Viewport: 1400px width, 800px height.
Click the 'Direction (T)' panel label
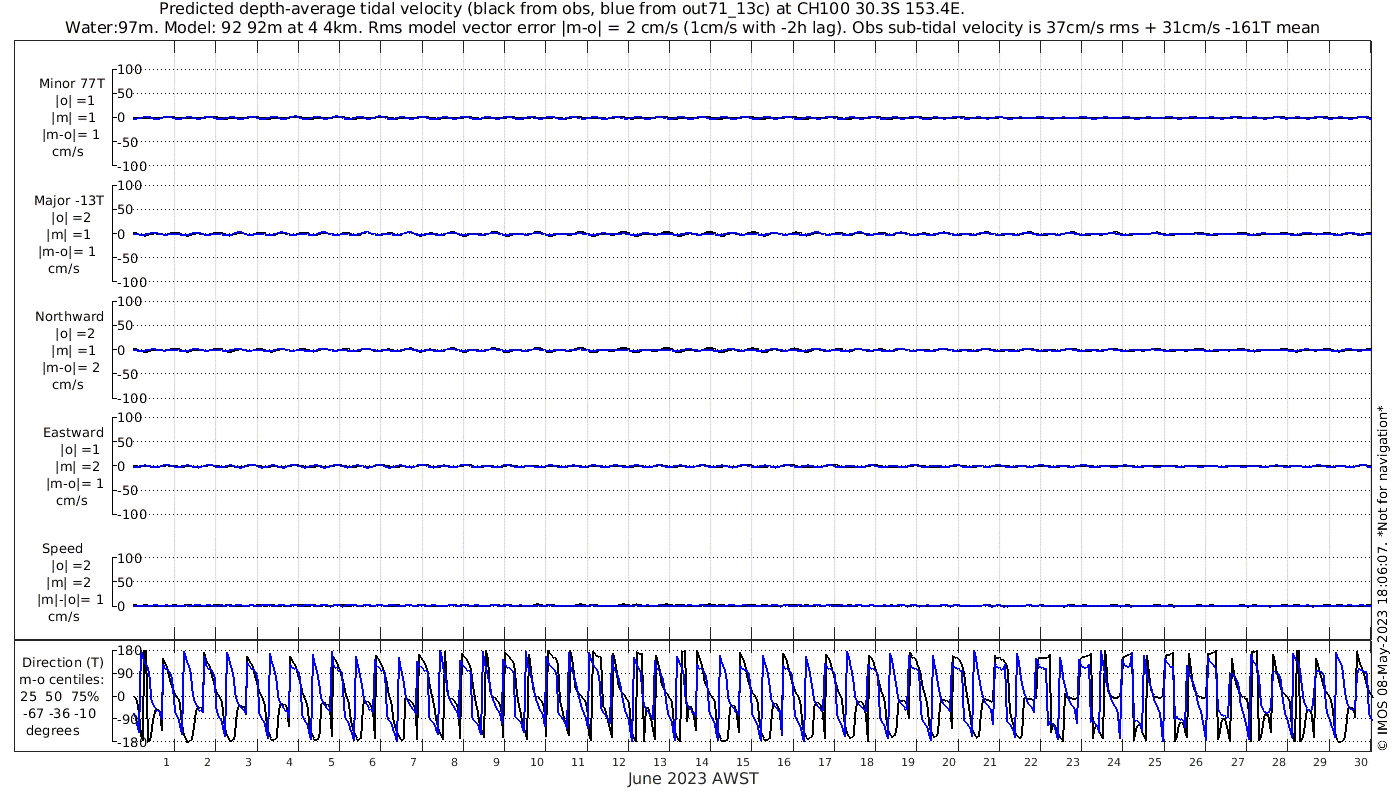point(62,663)
